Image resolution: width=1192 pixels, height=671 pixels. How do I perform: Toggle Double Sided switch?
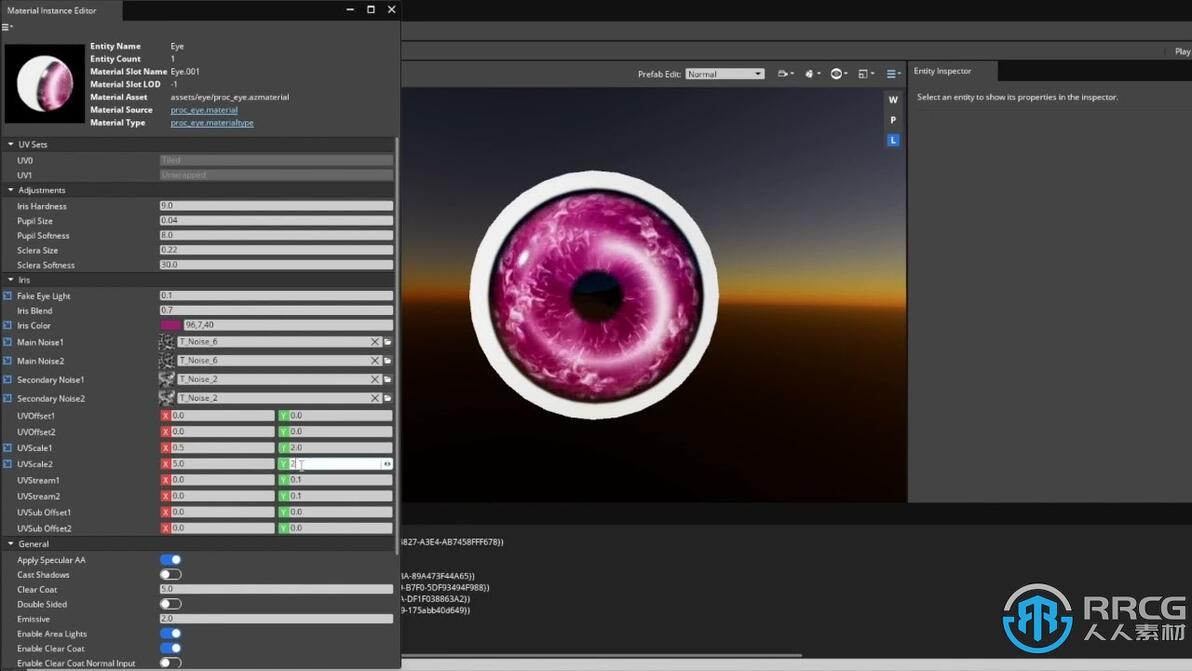pyautogui.click(x=170, y=604)
